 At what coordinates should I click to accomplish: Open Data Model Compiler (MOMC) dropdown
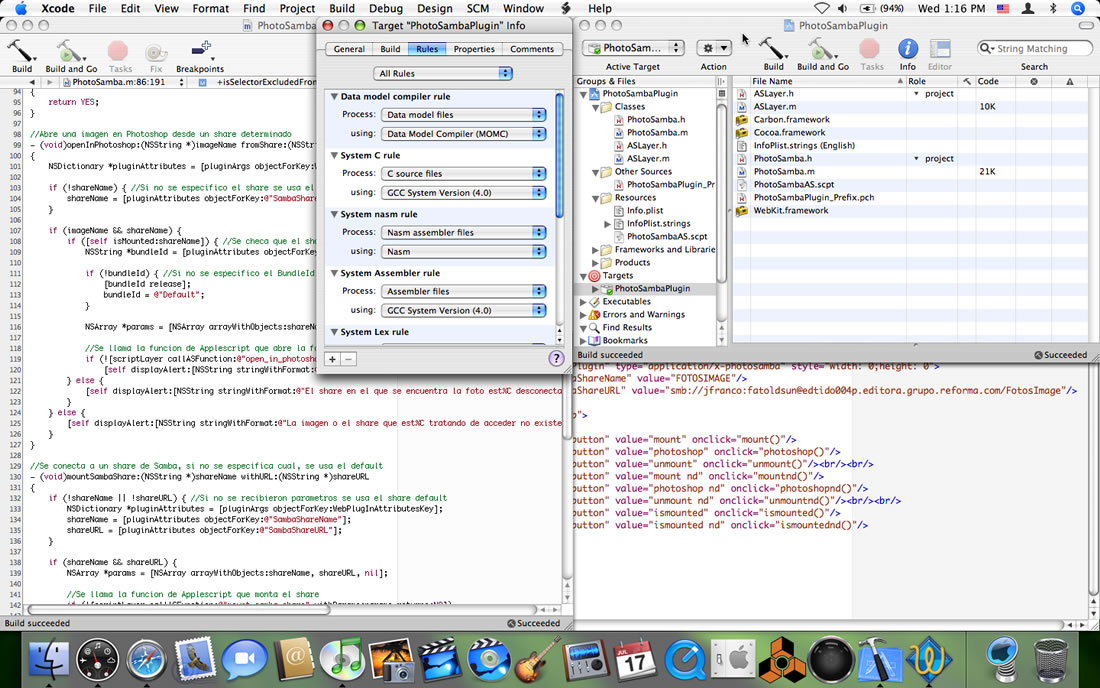click(463, 133)
